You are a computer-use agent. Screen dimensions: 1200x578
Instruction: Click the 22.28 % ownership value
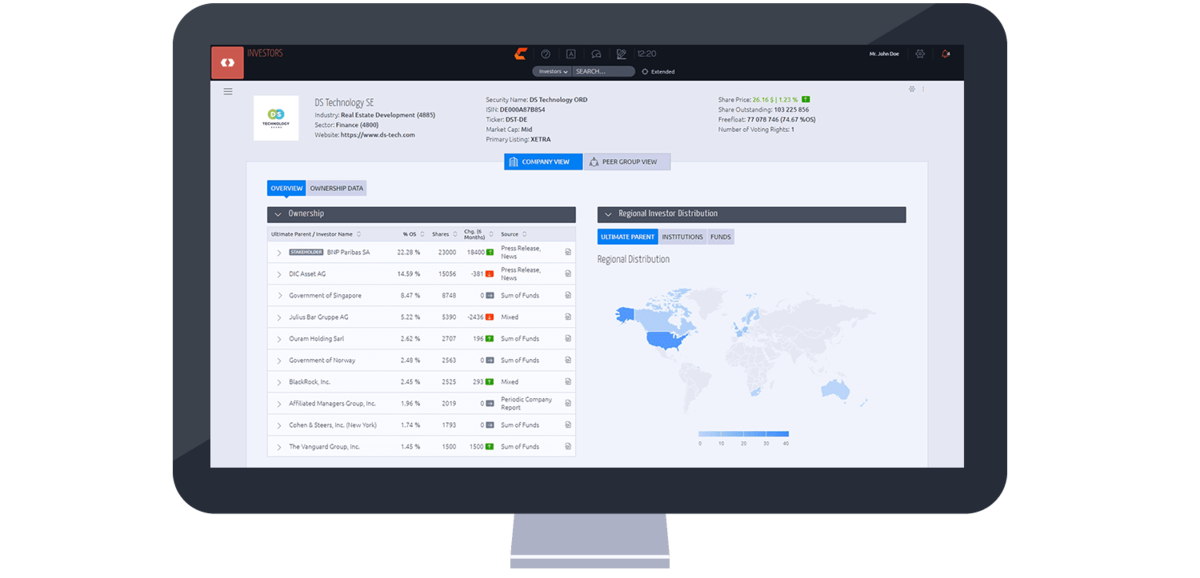[409, 252]
